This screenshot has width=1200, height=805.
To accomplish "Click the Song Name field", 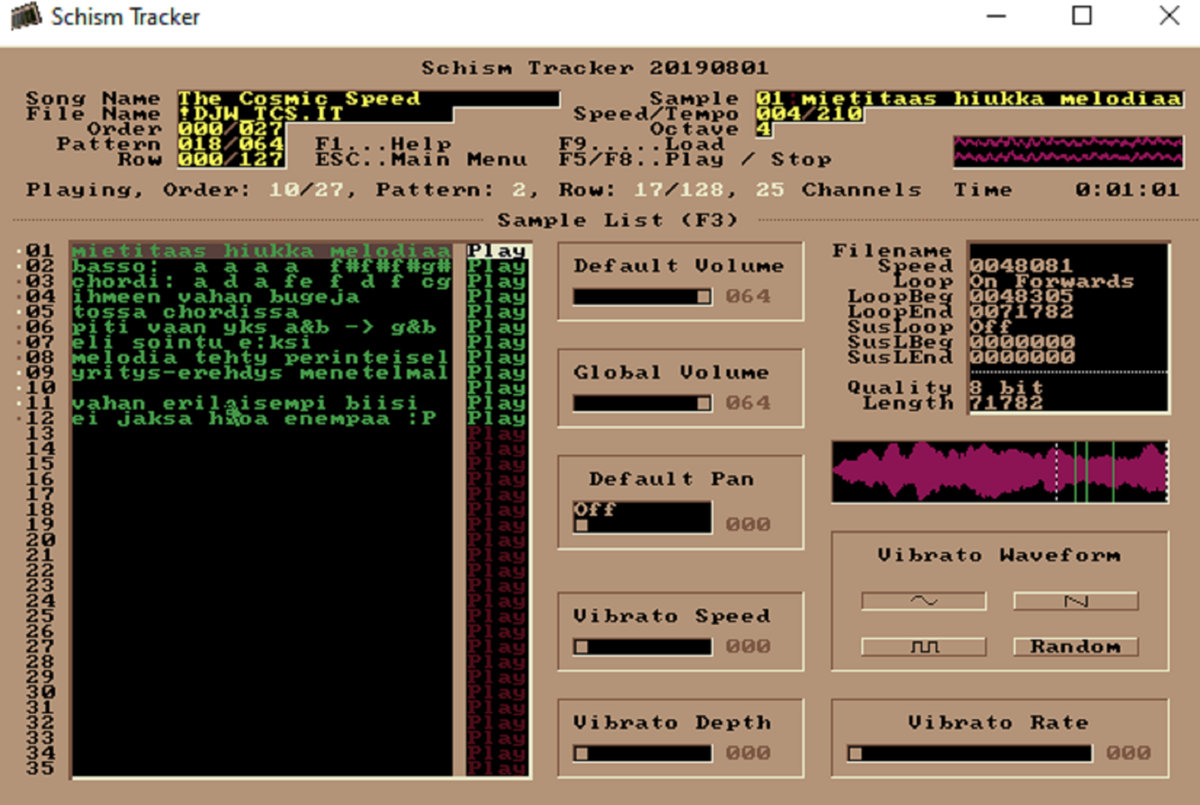I will click(368, 99).
